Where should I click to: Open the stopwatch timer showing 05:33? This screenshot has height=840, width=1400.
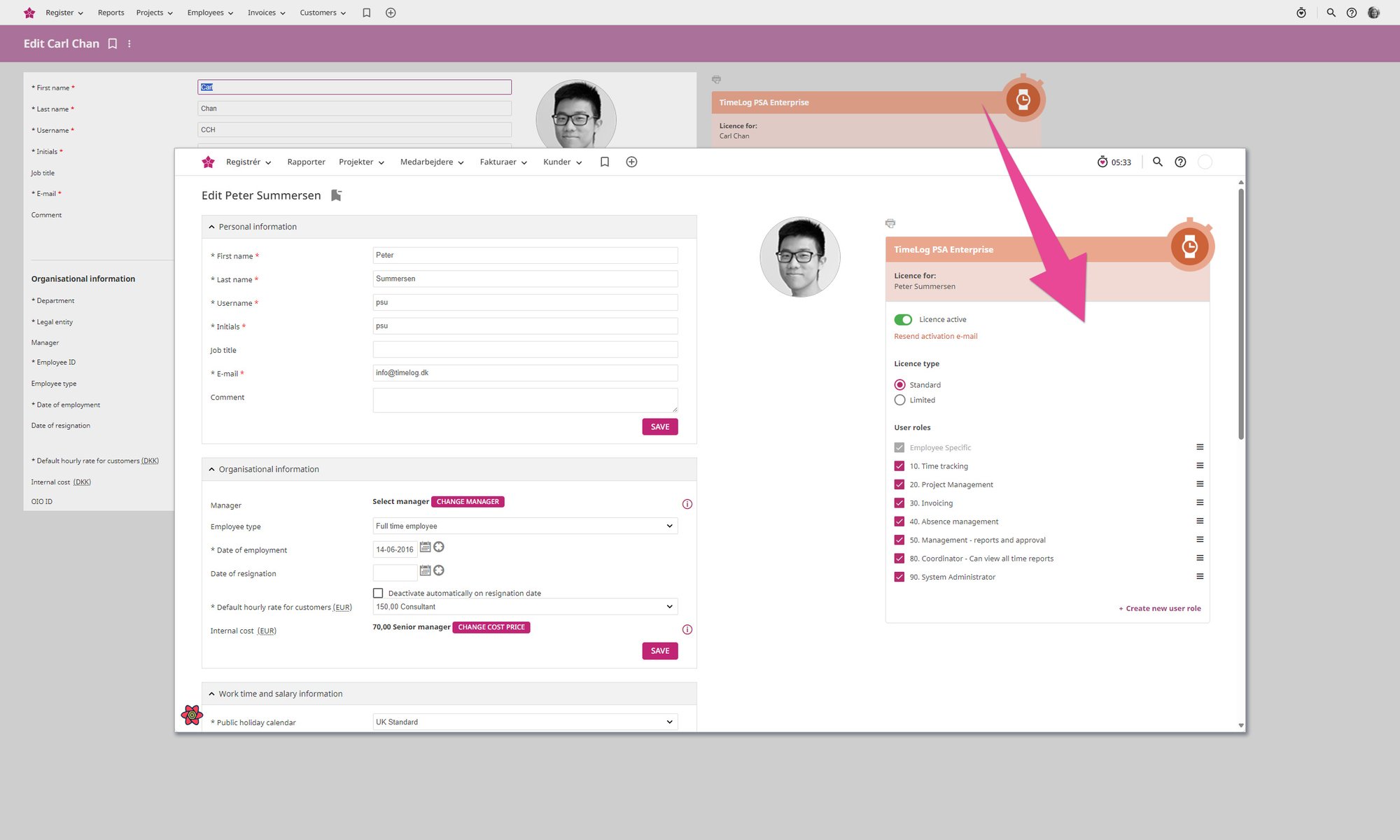point(1114,162)
